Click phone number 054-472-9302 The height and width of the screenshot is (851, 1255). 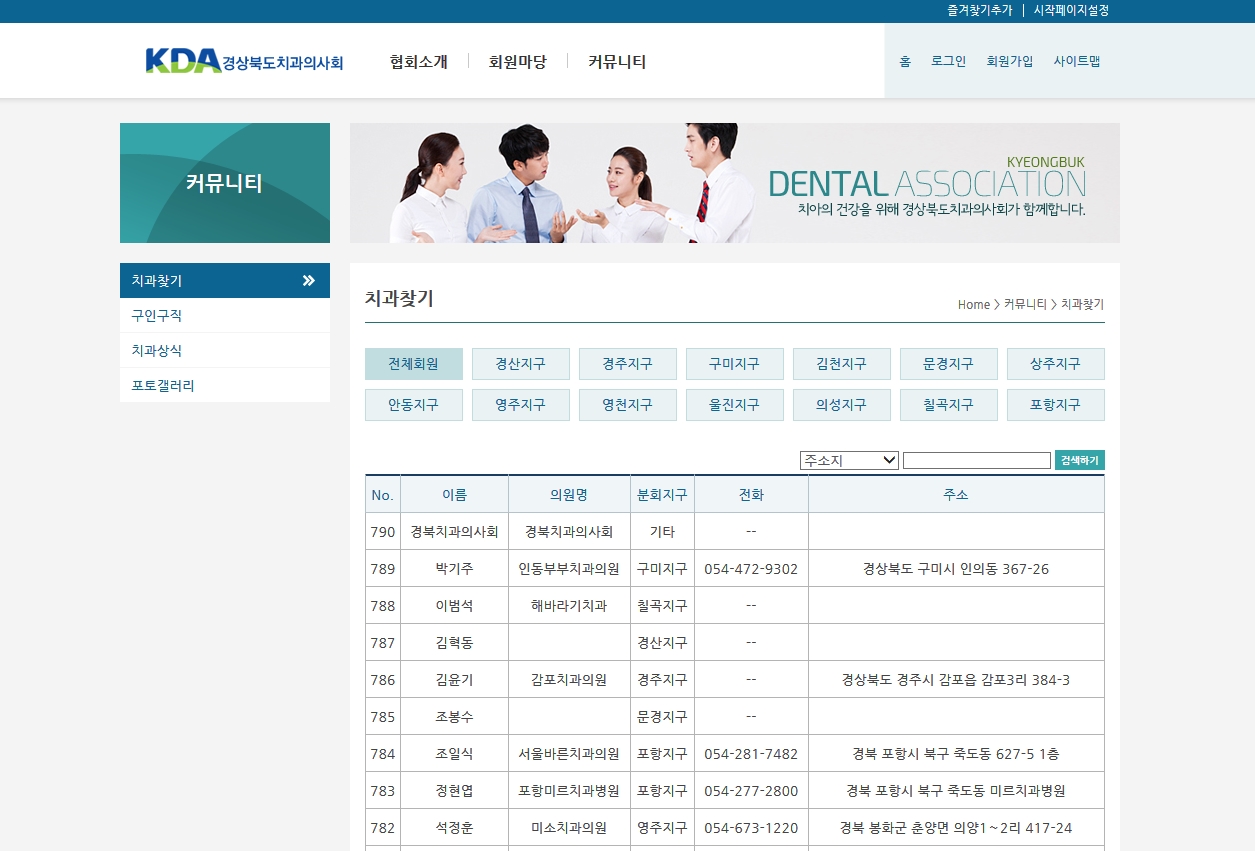pos(751,569)
